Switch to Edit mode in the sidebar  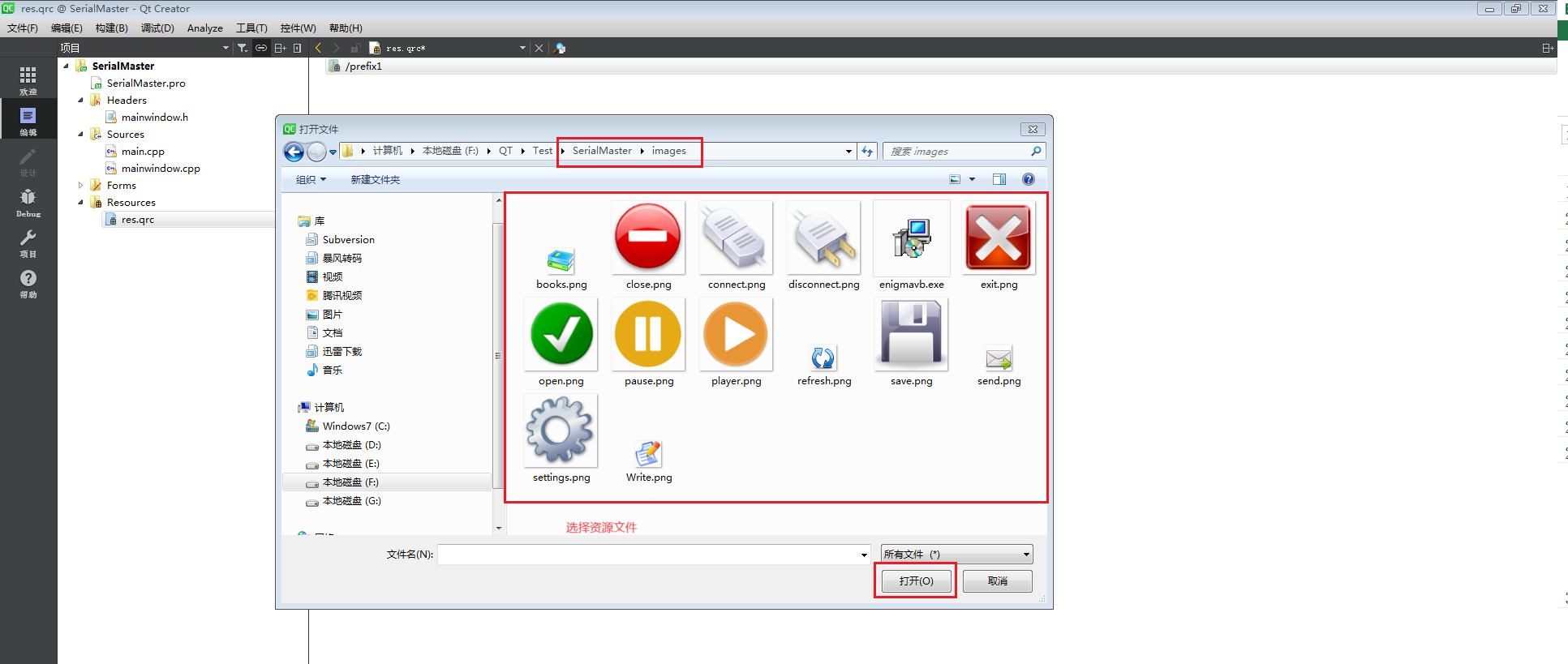pyautogui.click(x=28, y=120)
